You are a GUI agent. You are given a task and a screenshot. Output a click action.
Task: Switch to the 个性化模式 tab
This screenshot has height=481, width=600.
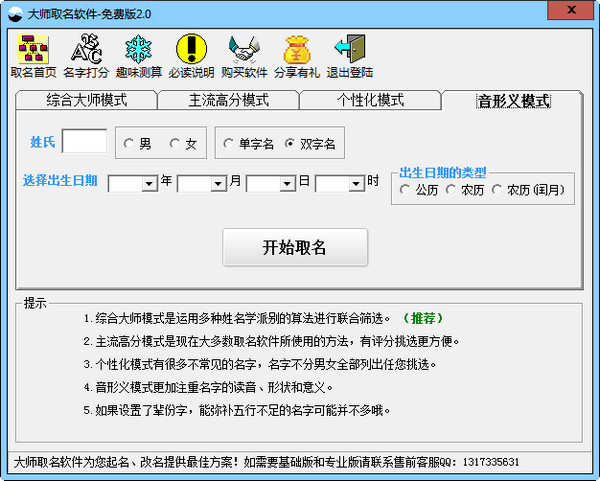[x=370, y=100]
